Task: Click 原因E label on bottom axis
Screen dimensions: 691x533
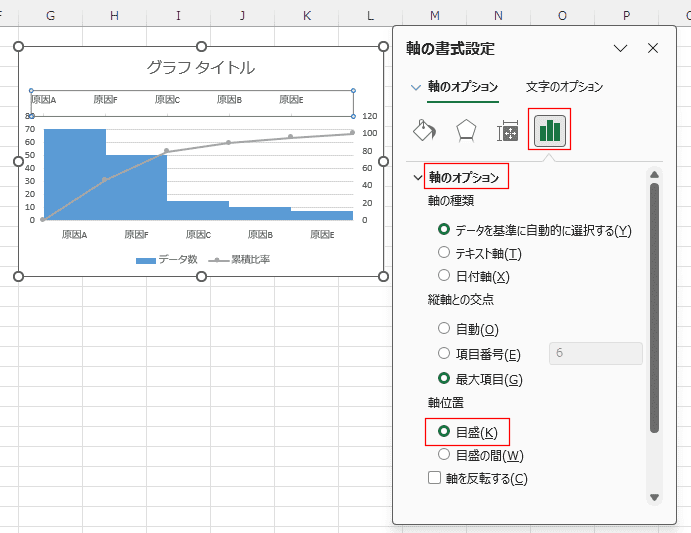Action: click(322, 235)
